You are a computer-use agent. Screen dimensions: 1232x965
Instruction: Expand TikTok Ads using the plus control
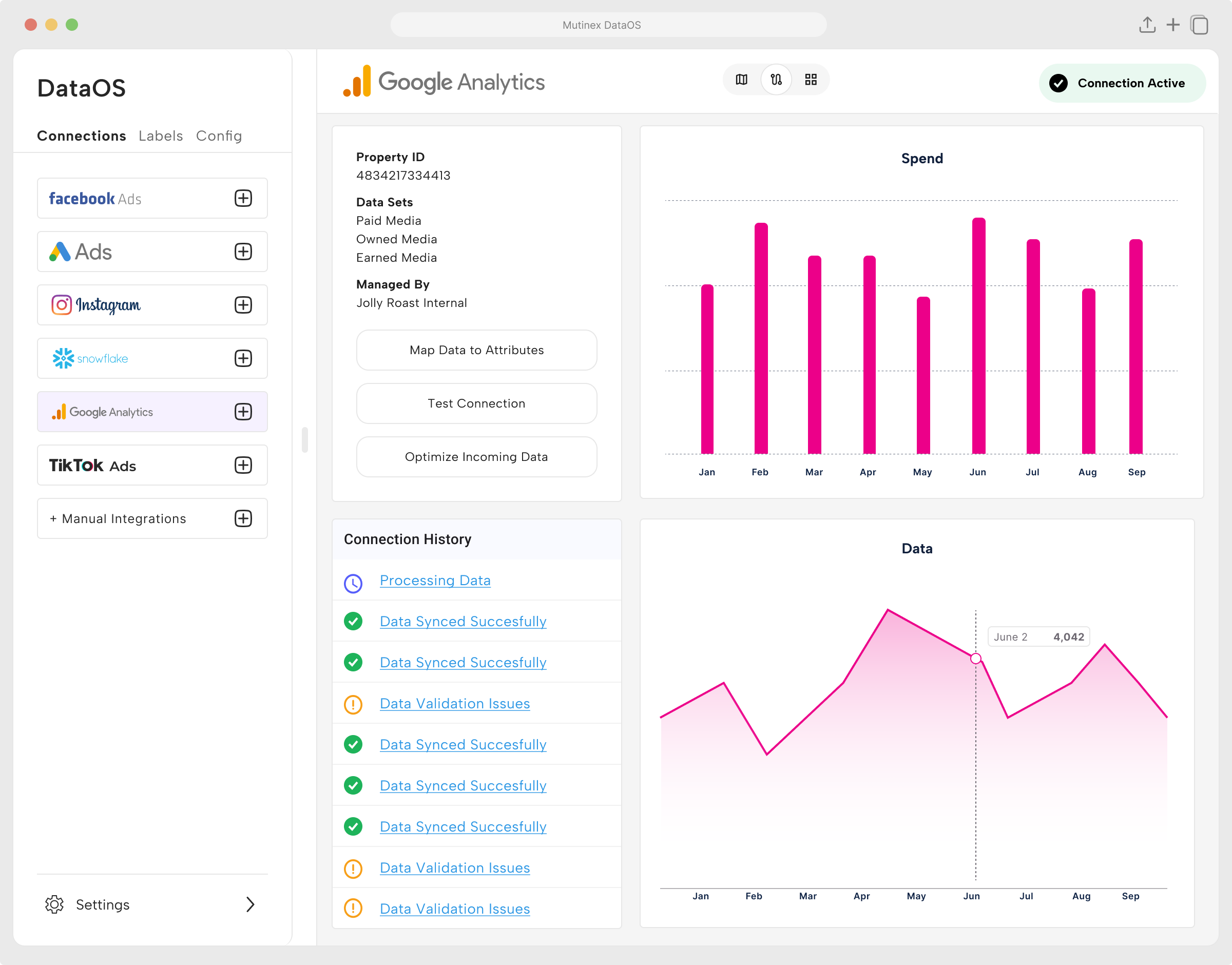click(243, 465)
